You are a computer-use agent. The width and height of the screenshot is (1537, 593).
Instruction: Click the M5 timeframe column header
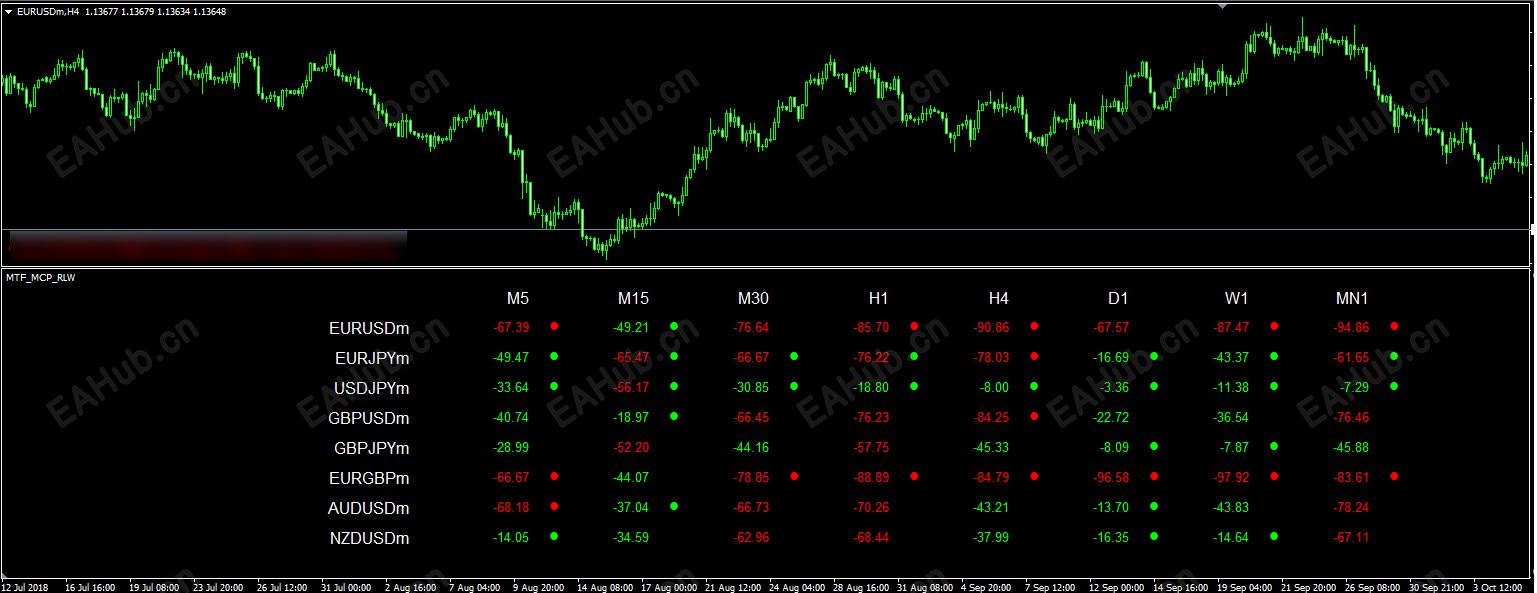click(517, 298)
